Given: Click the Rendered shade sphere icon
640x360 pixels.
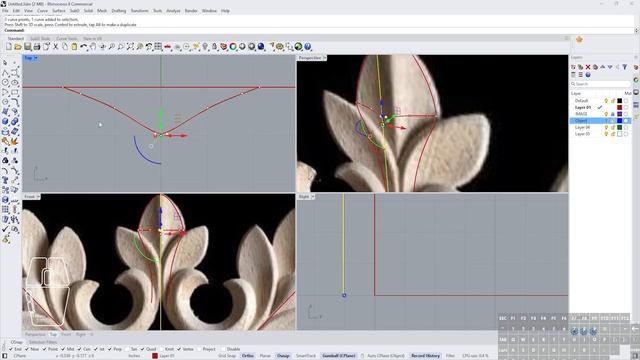Looking at the screenshot, I should click(261, 47).
